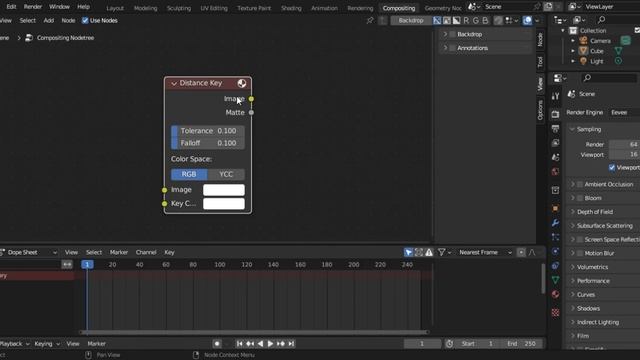Click the Light object icon in outliner
The image size is (640, 360).
(583, 61)
